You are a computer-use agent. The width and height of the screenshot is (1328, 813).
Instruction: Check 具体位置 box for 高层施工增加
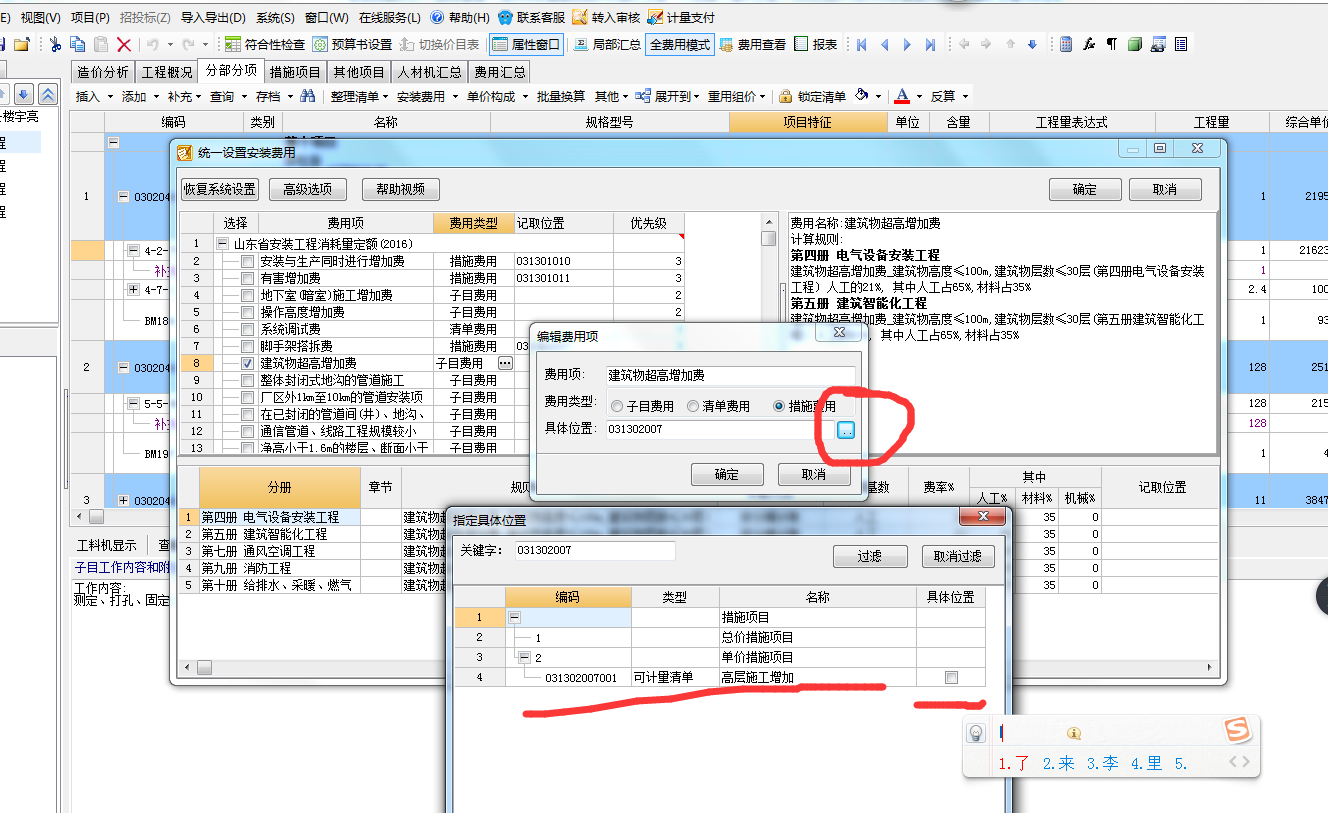pyautogui.click(x=951, y=677)
